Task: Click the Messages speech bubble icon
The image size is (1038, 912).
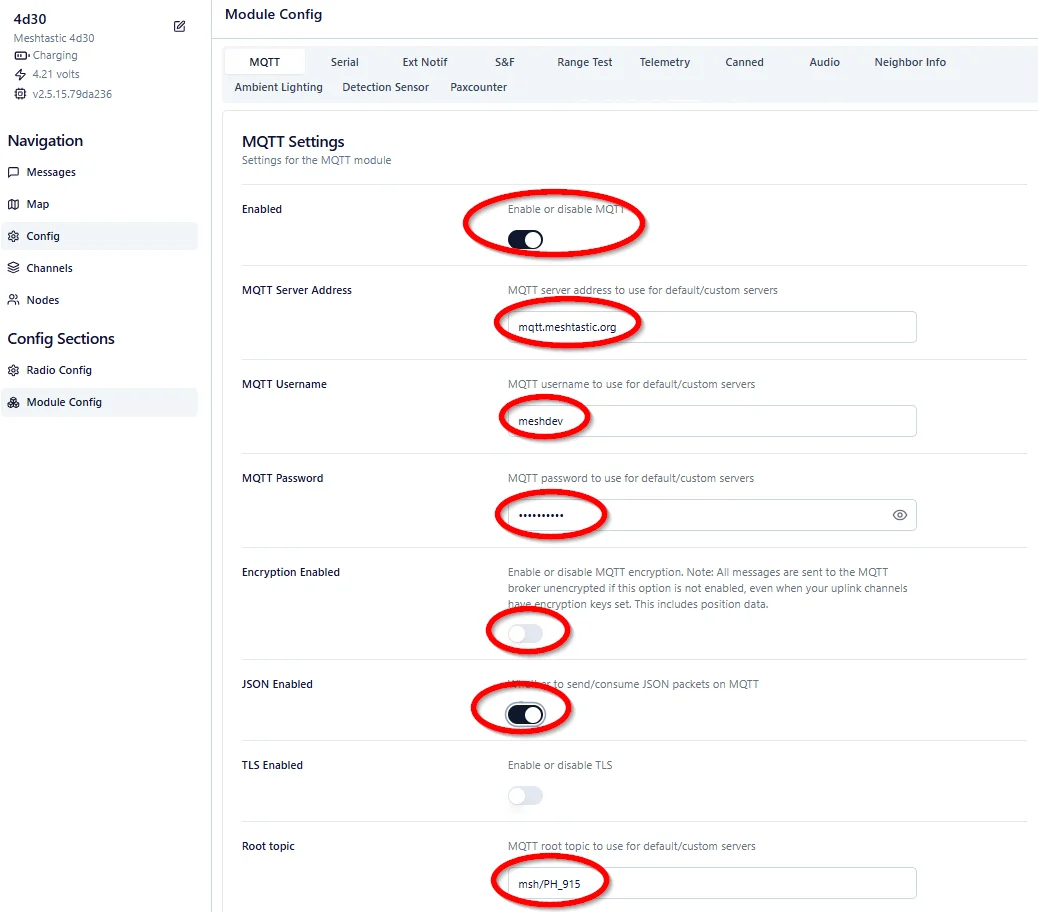Action: (x=13, y=172)
